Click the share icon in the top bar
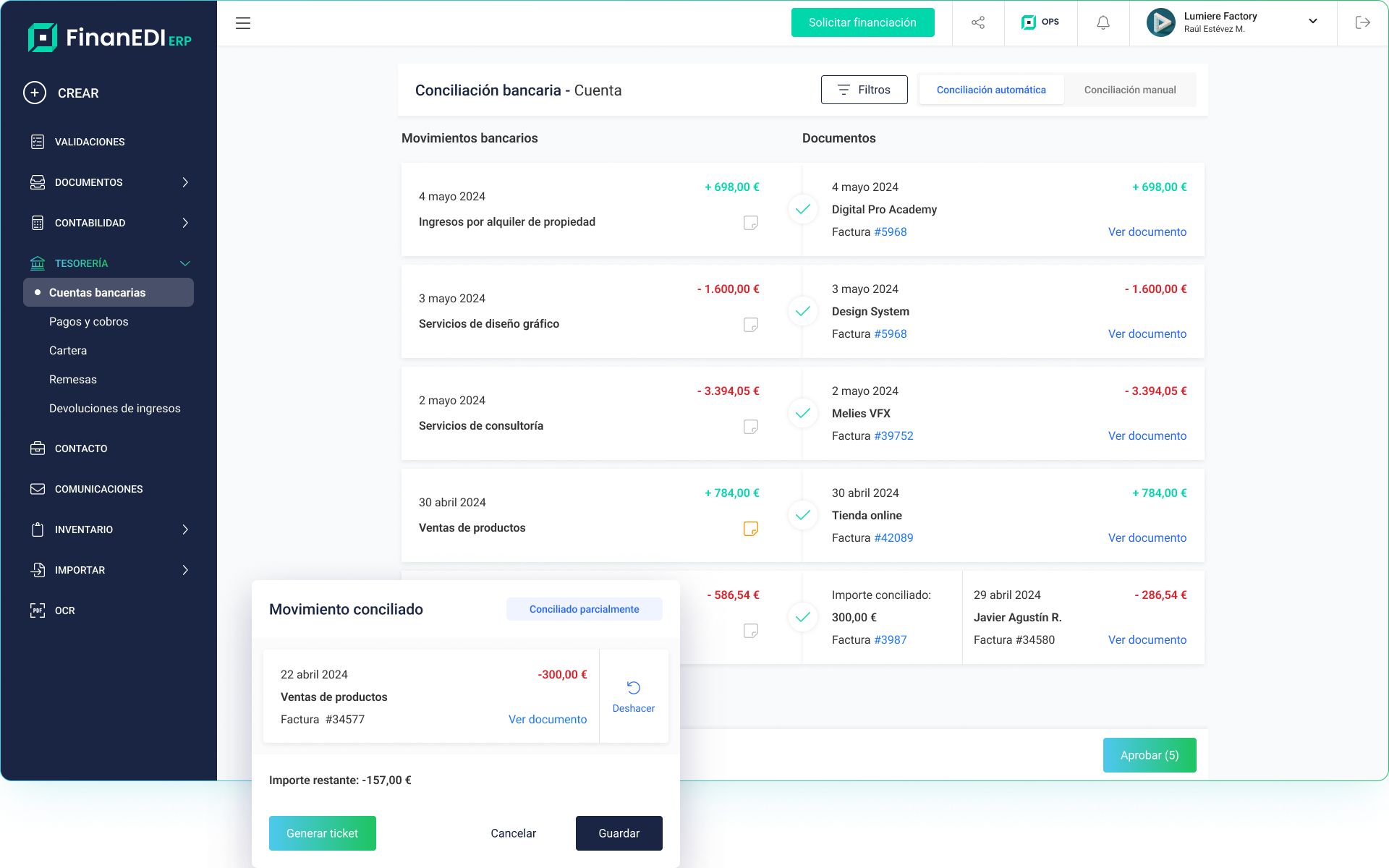Viewport: 1389px width, 868px height. click(978, 22)
